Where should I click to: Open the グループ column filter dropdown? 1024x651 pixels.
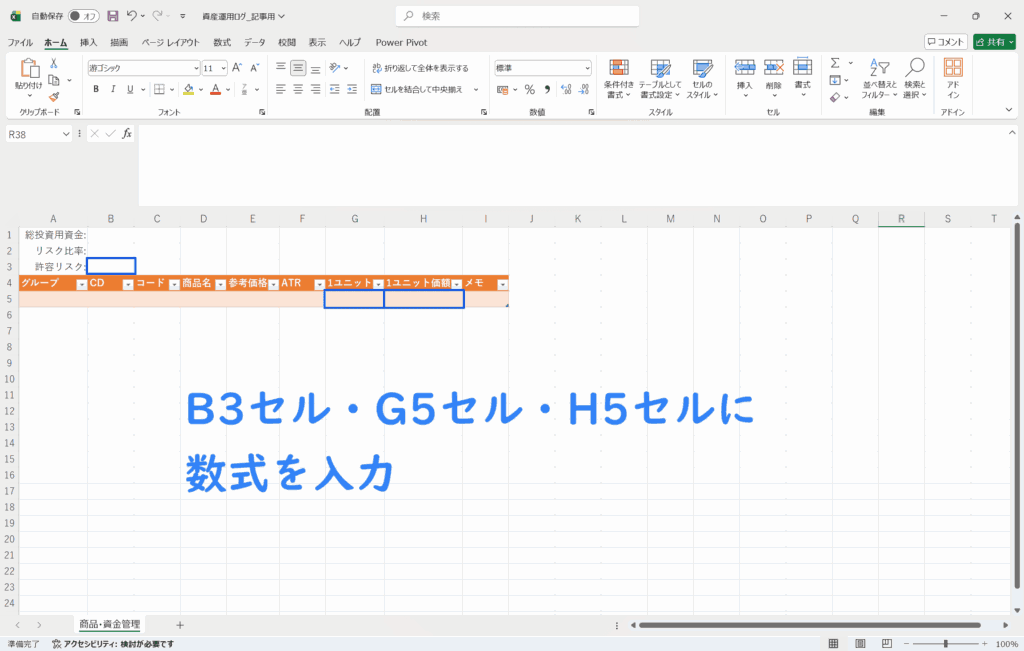[x=81, y=284]
